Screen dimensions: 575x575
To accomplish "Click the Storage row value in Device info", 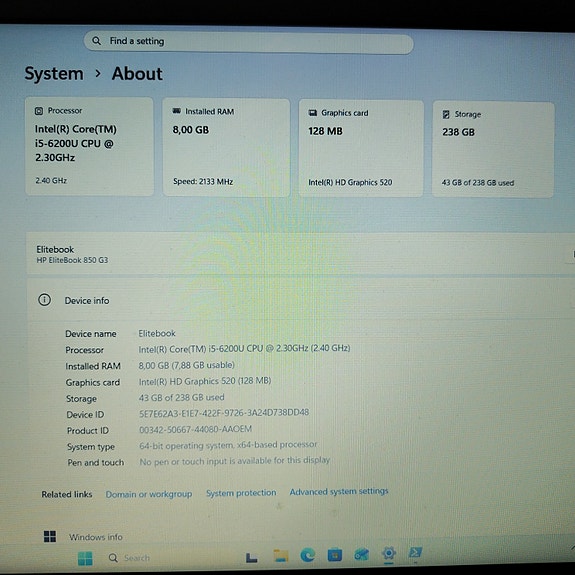I will [182, 398].
